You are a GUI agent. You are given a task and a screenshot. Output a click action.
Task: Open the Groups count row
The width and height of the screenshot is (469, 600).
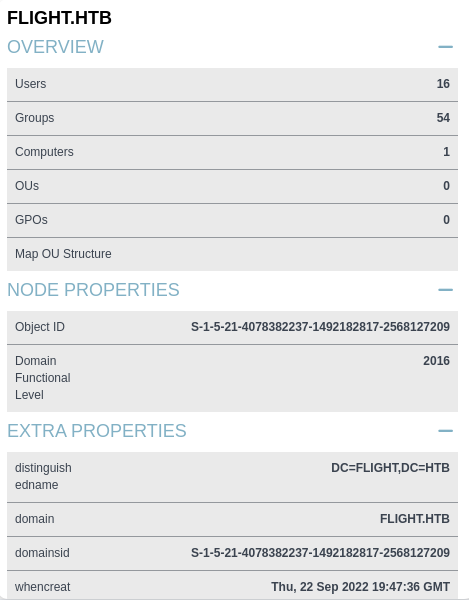pyautogui.click(x=232, y=118)
